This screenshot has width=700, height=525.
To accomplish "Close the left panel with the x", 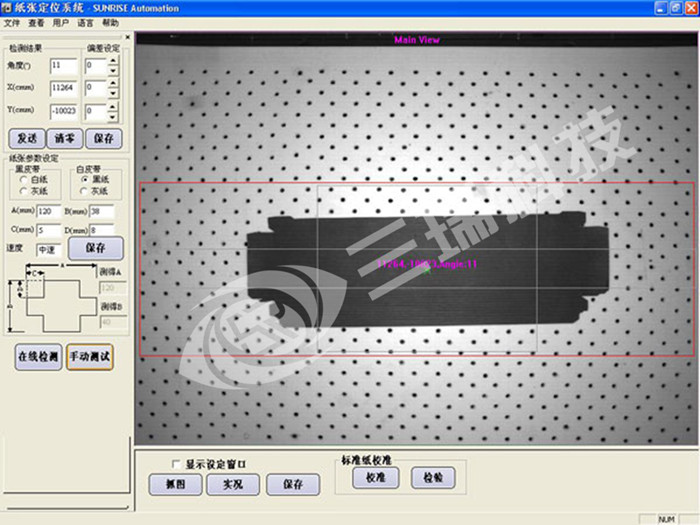I will (x=128, y=38).
